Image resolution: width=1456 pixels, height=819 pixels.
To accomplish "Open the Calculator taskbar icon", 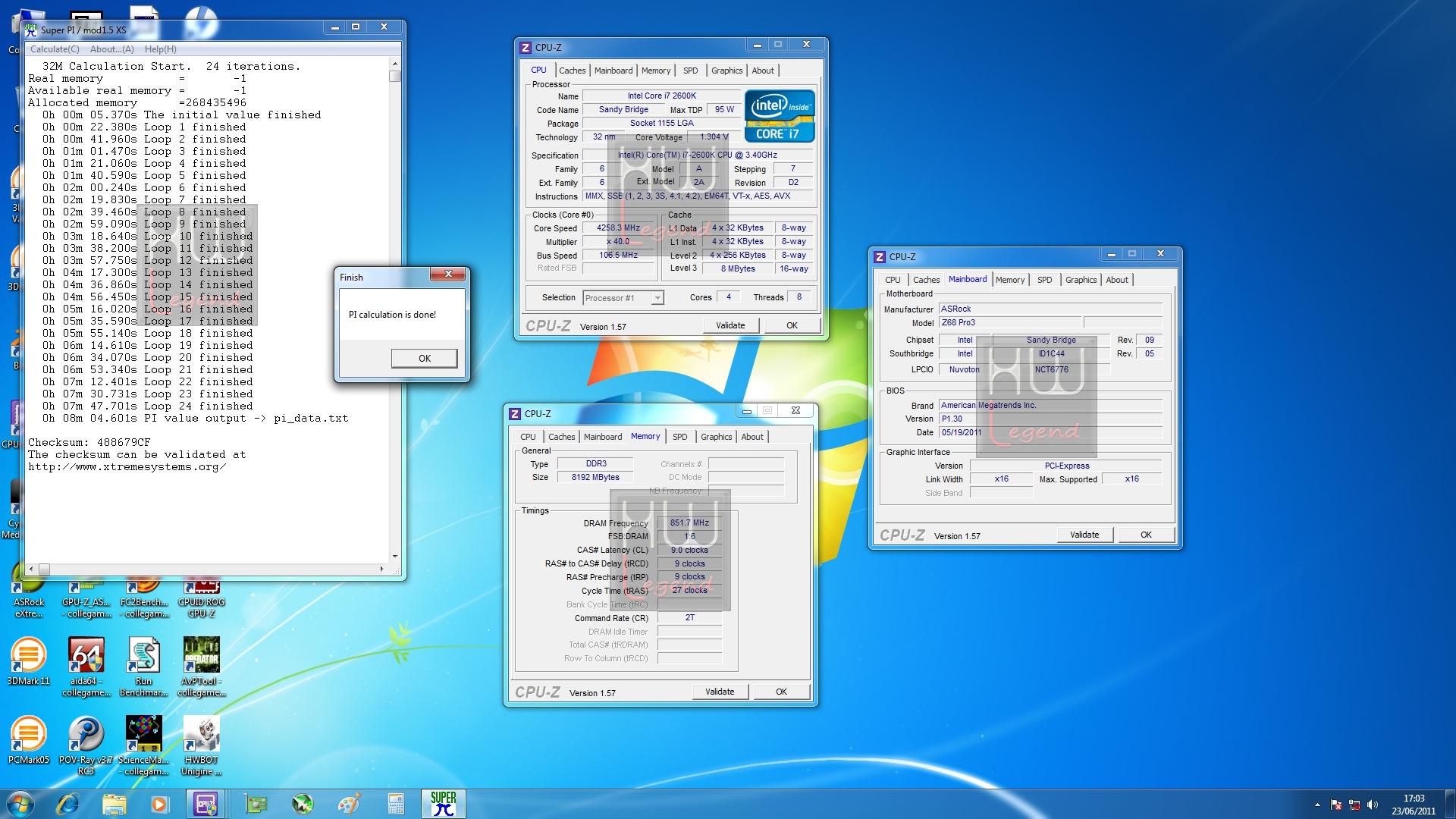I will [x=395, y=804].
